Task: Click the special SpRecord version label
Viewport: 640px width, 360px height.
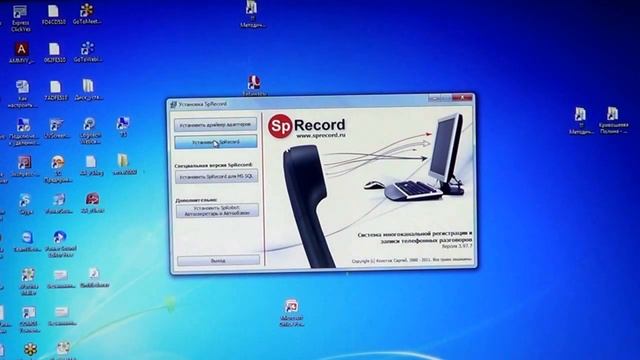Action: tap(213, 165)
